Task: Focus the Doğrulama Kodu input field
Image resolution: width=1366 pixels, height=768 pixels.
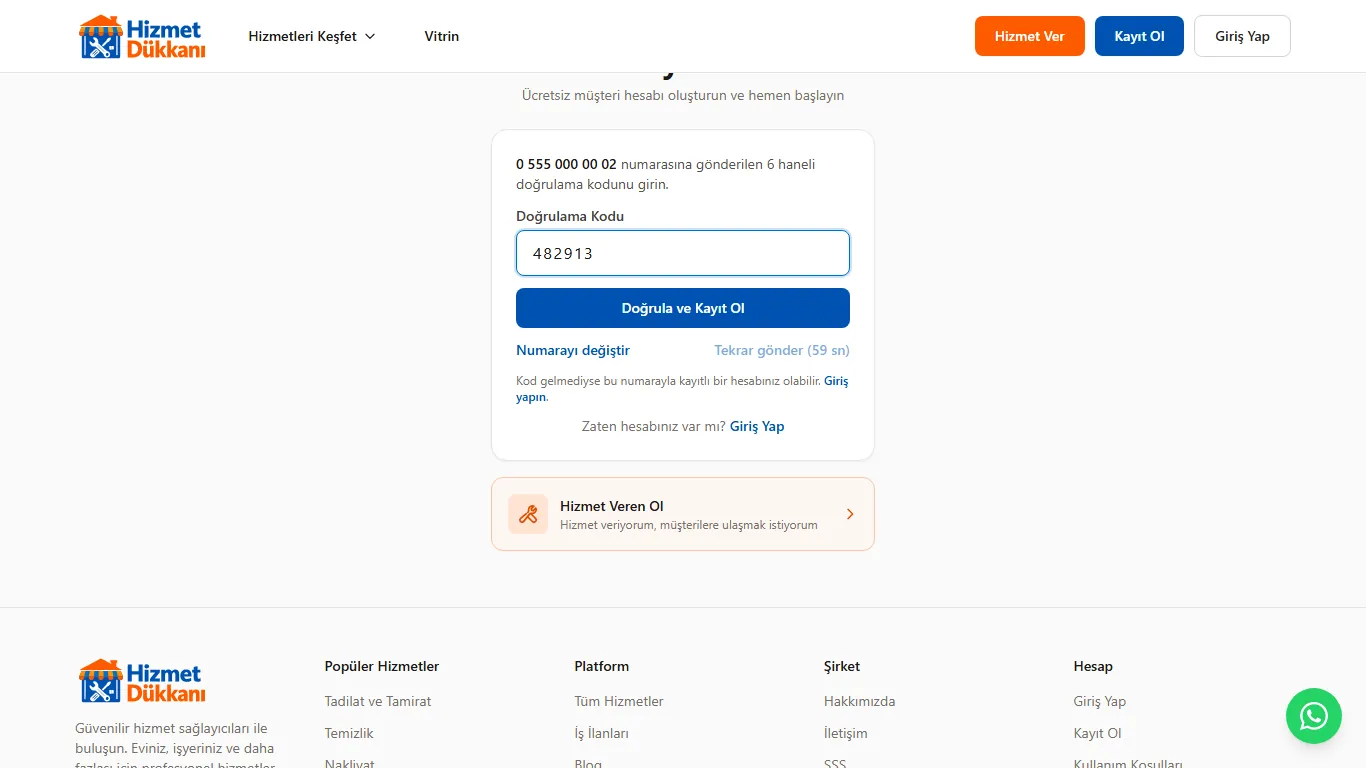Action: 683,253
